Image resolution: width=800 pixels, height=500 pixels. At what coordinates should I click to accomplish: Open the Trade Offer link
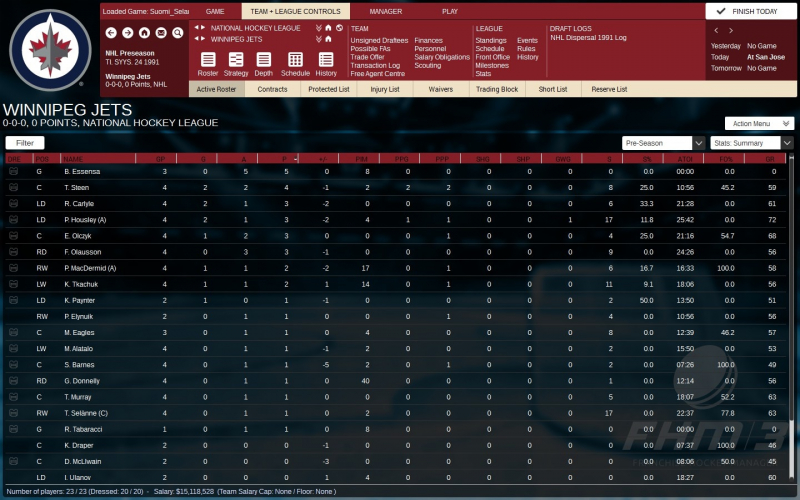pos(367,57)
